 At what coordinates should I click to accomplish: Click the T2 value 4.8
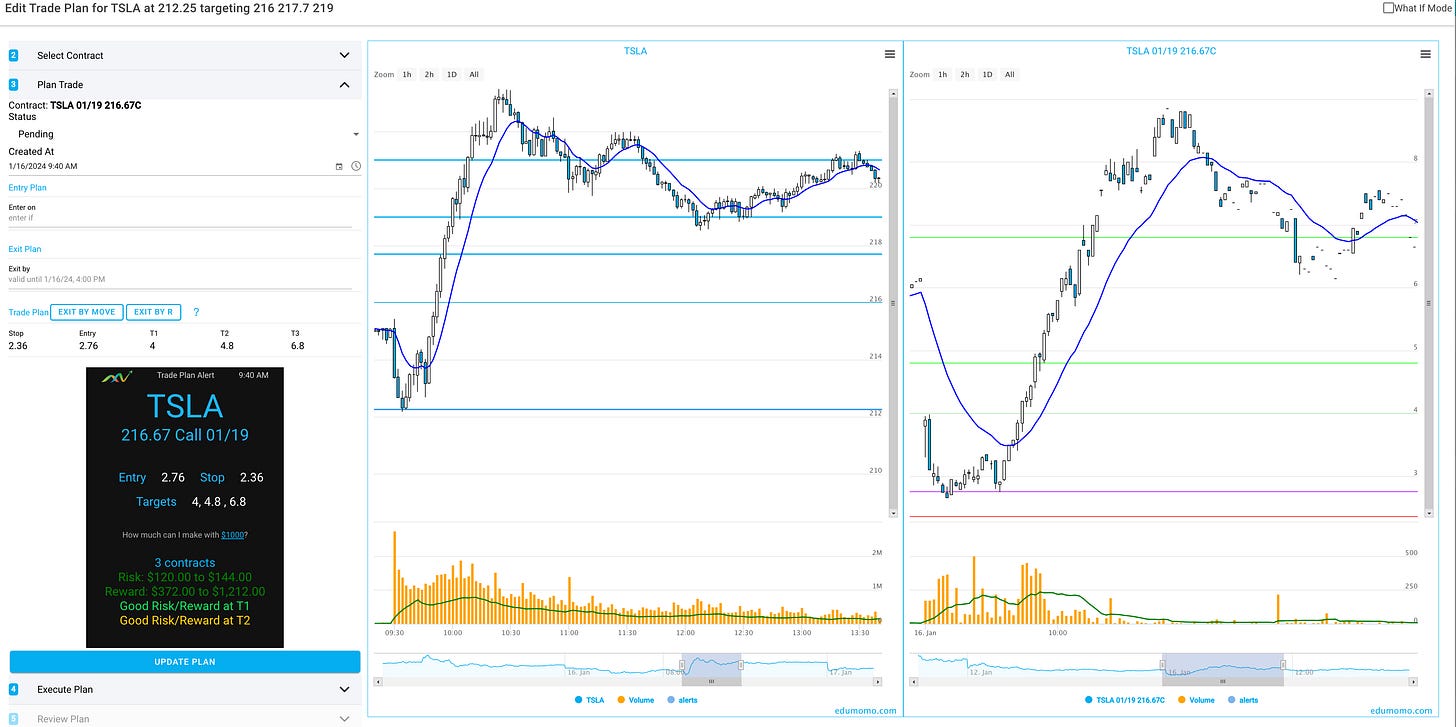[x=227, y=346]
